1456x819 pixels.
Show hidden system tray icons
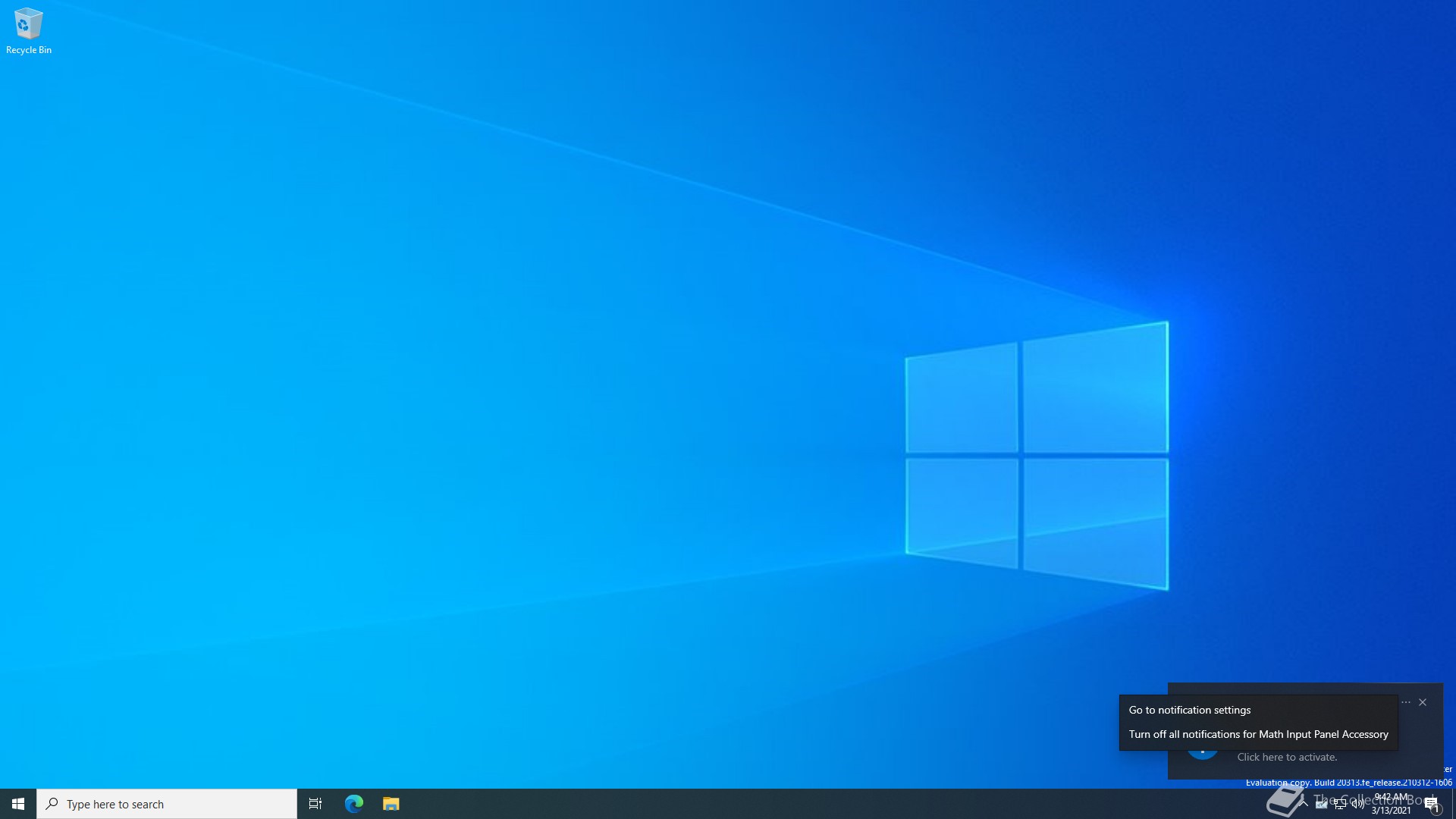1304,804
